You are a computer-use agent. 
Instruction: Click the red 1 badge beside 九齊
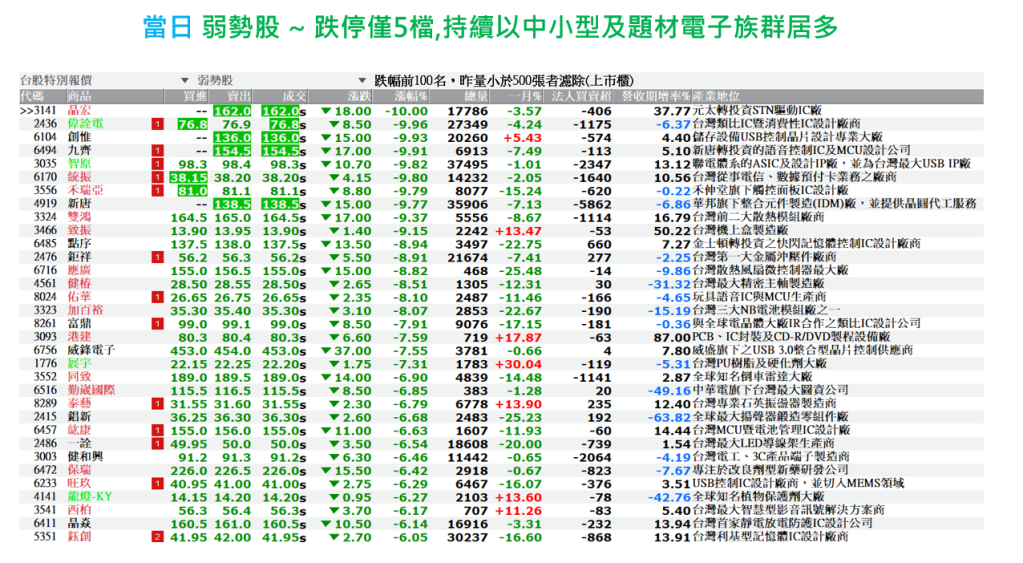[156, 150]
